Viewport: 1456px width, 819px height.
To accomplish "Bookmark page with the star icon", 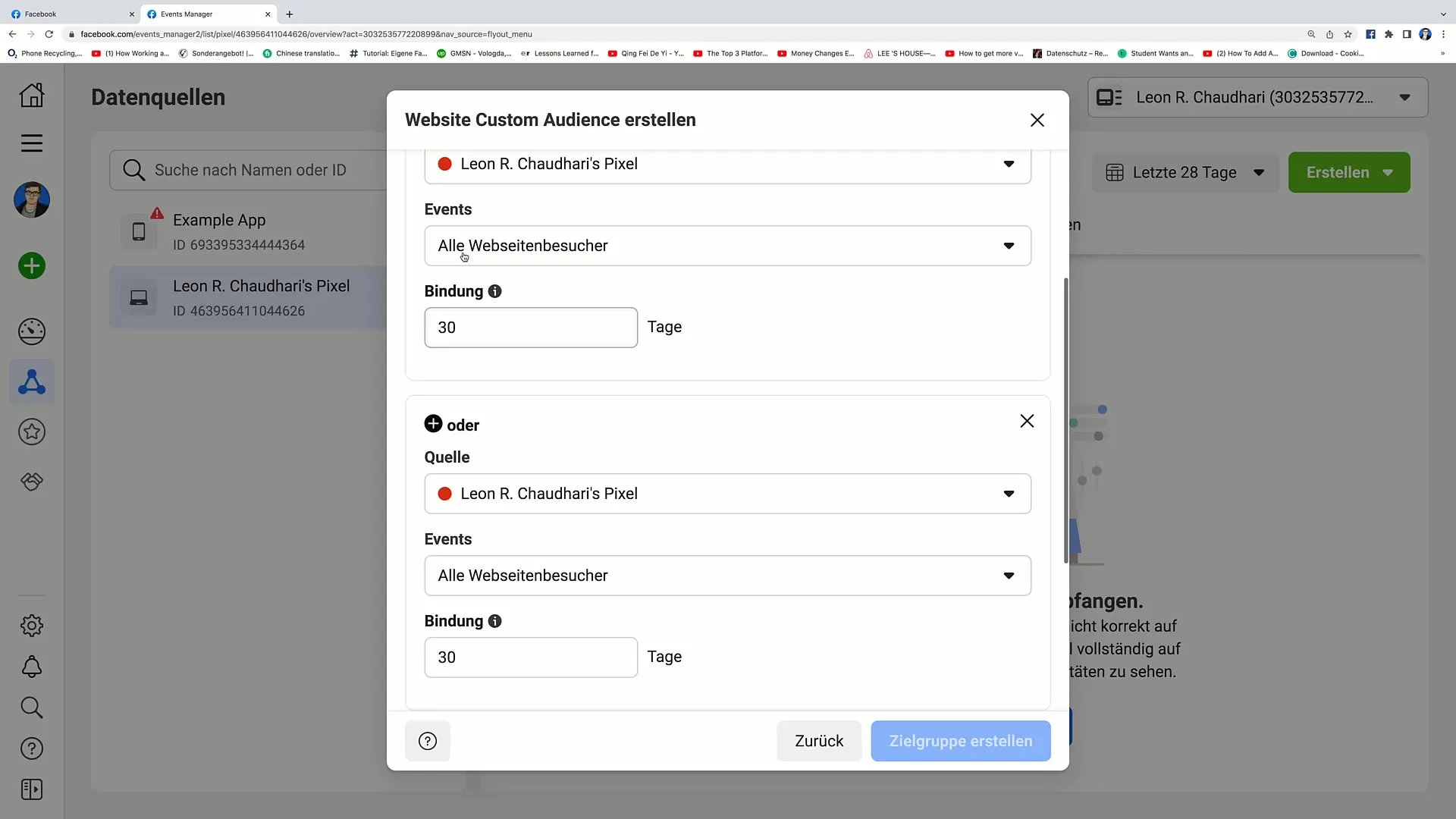I will pyautogui.click(x=1348, y=34).
